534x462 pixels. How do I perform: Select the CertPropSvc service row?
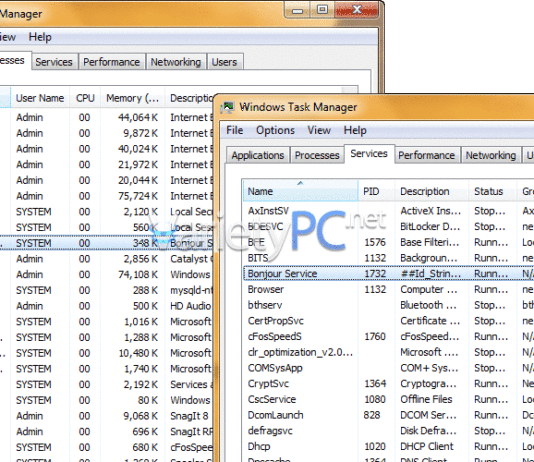[388, 321]
